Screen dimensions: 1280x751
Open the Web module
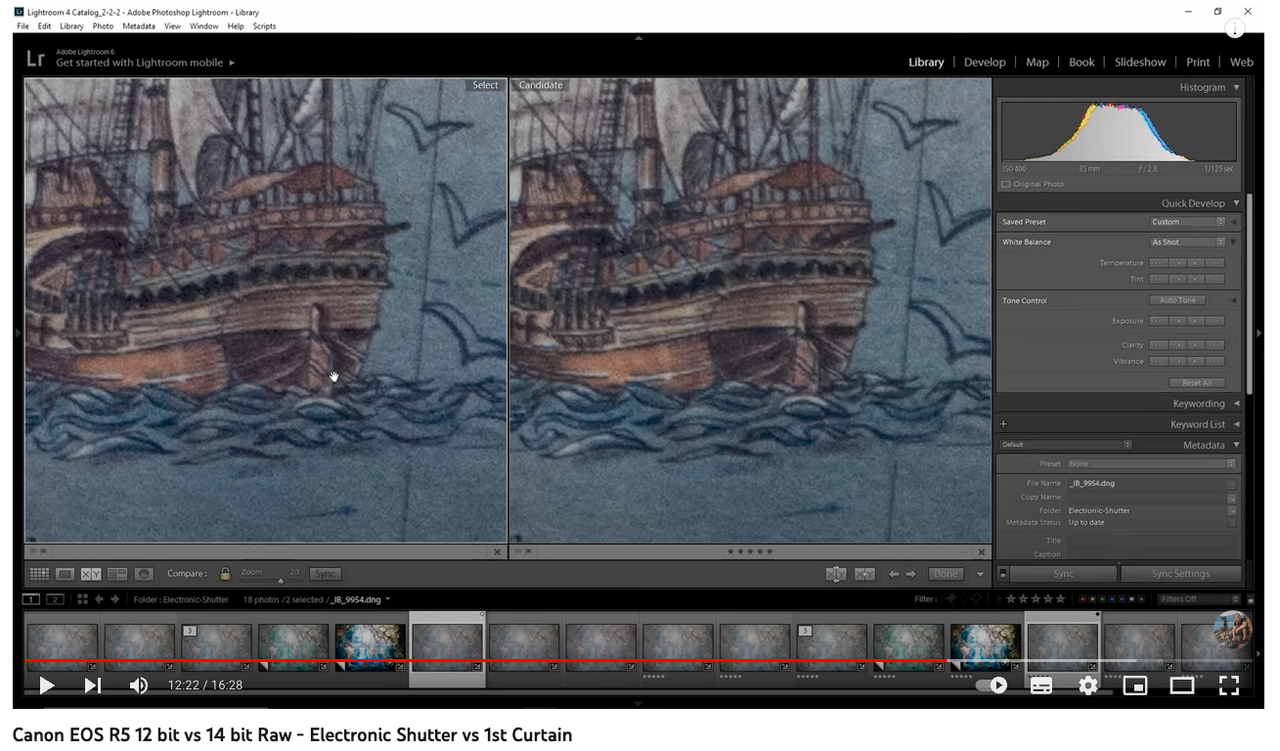click(x=1241, y=62)
